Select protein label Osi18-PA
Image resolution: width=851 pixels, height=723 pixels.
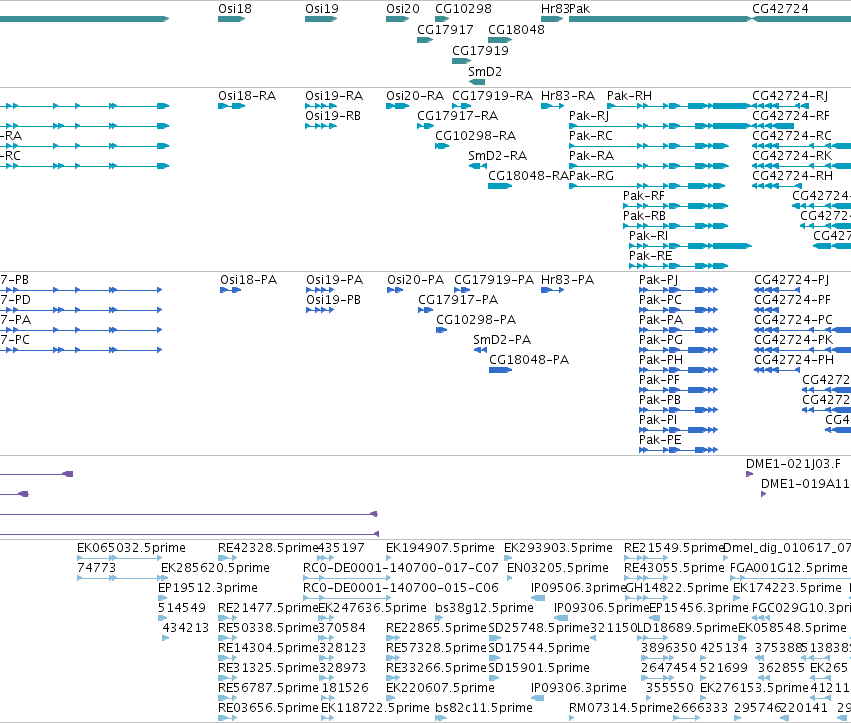pos(249,280)
